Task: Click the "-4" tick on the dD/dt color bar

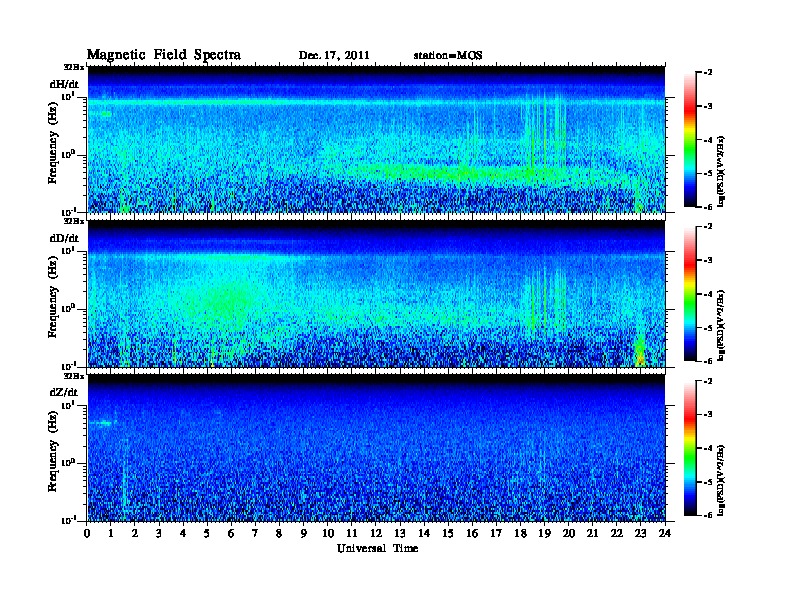Action: click(x=708, y=294)
